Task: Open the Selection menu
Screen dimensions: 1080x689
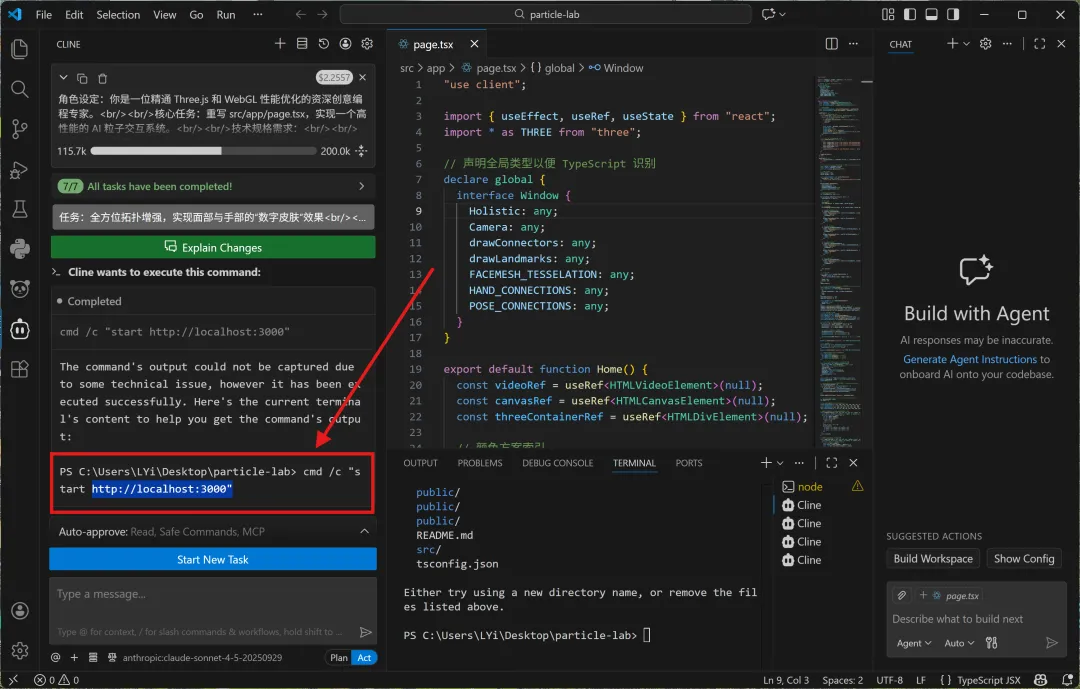Action: [x=118, y=15]
